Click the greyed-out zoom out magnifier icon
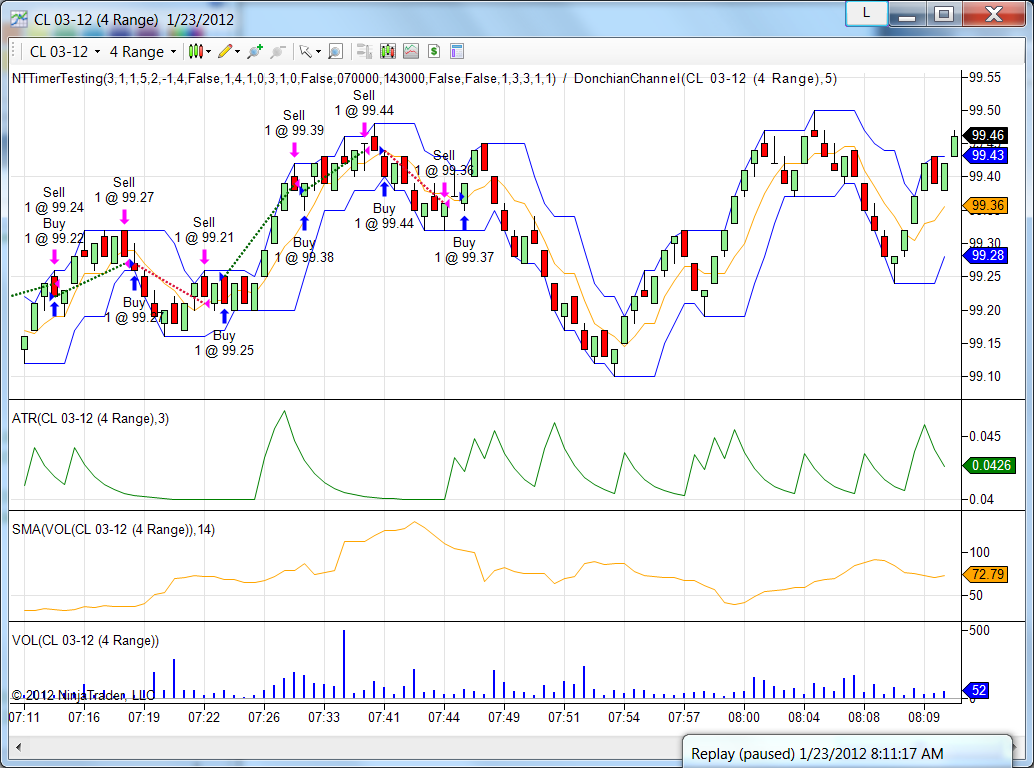1034x768 pixels. [x=278, y=51]
